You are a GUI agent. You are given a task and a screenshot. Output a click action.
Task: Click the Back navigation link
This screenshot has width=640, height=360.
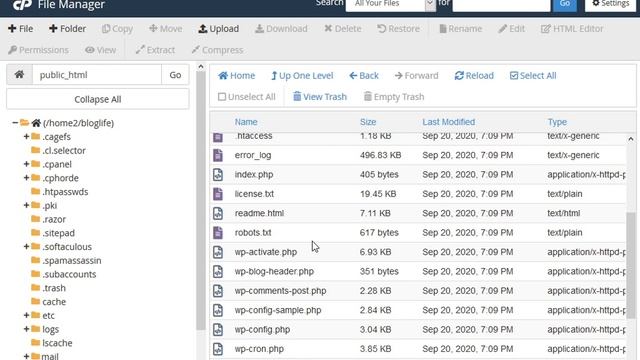click(364, 76)
